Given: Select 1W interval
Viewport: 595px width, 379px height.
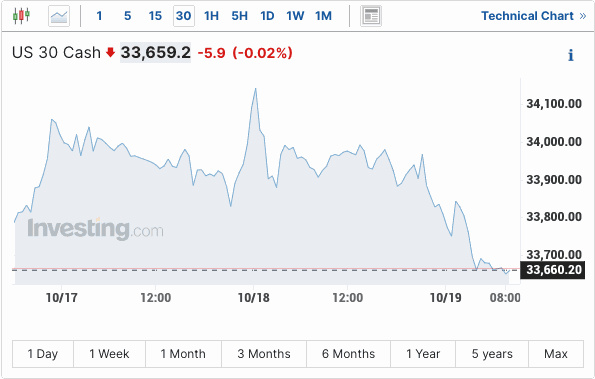Looking at the screenshot, I should click(295, 16).
